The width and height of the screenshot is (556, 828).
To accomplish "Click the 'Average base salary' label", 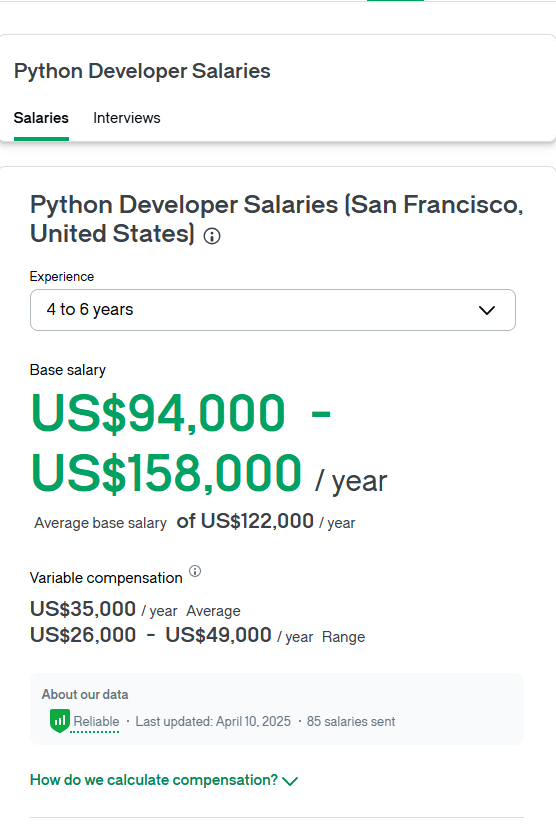I will [x=100, y=523].
